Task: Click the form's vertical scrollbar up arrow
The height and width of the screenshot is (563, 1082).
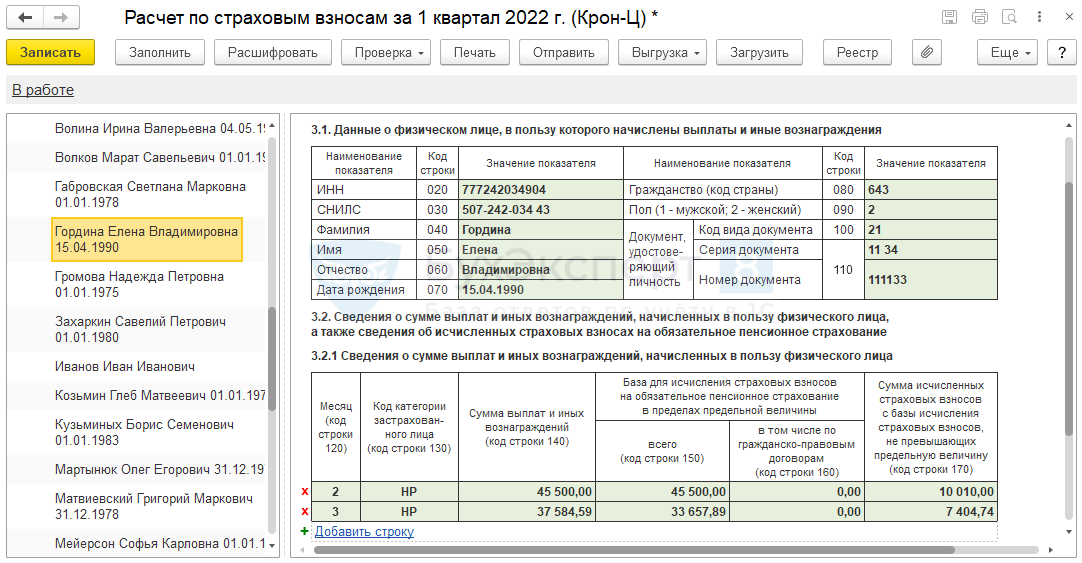Action: click(1069, 125)
